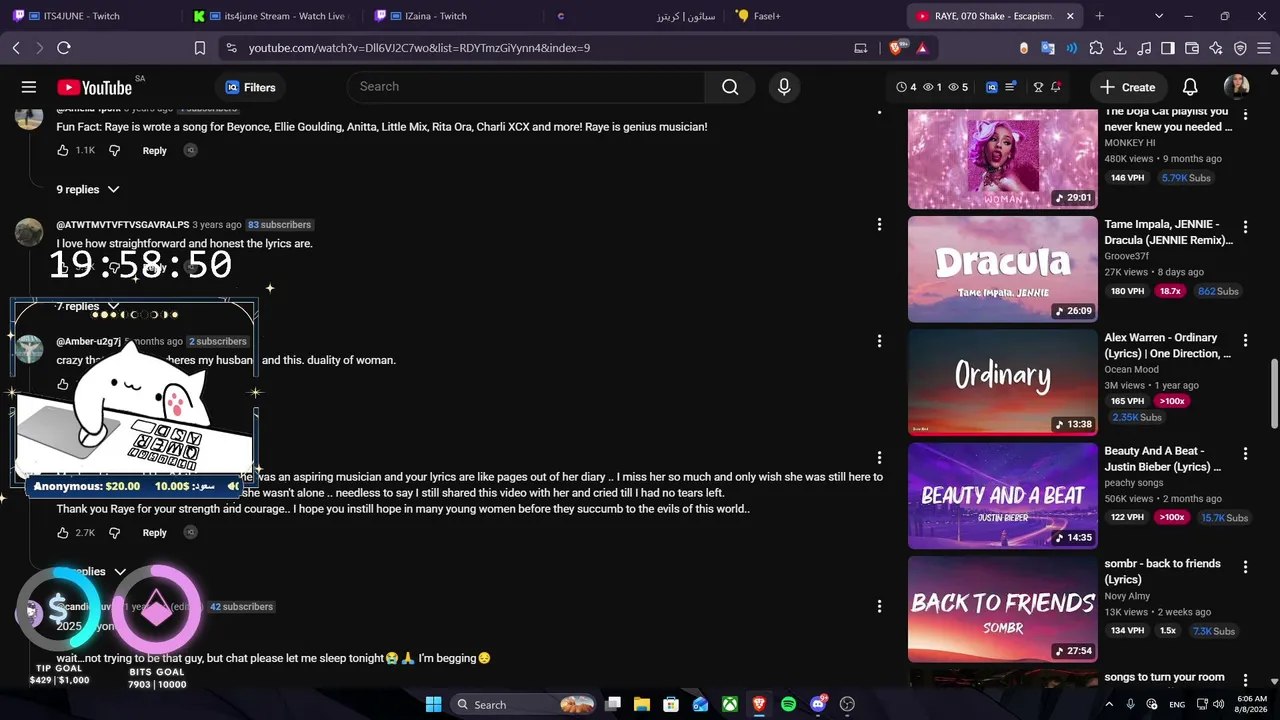The width and height of the screenshot is (1280, 720).
Task: Toggle the browser media control music icon
Action: click(1144, 47)
